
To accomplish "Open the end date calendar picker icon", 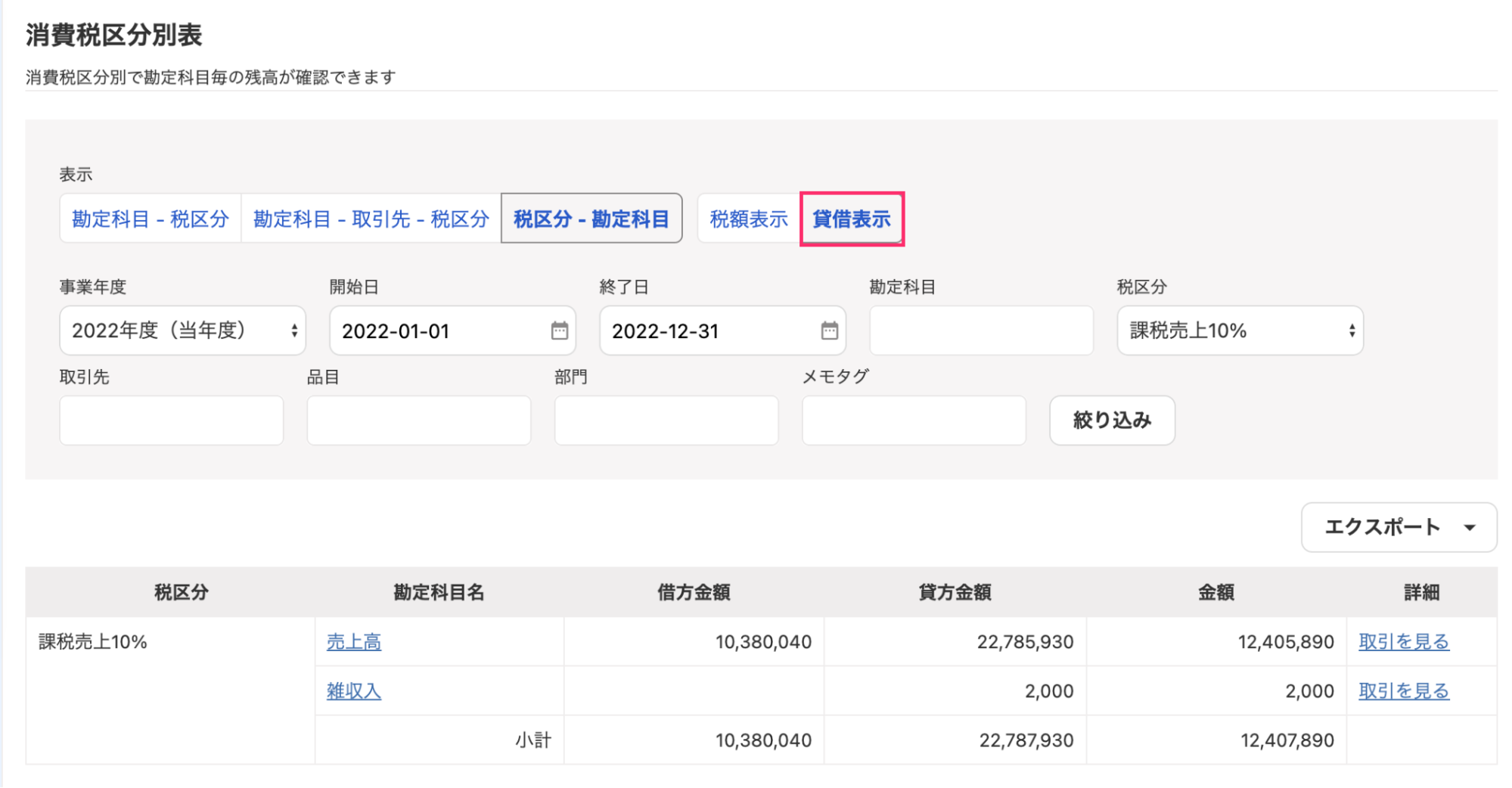I will pos(829,330).
